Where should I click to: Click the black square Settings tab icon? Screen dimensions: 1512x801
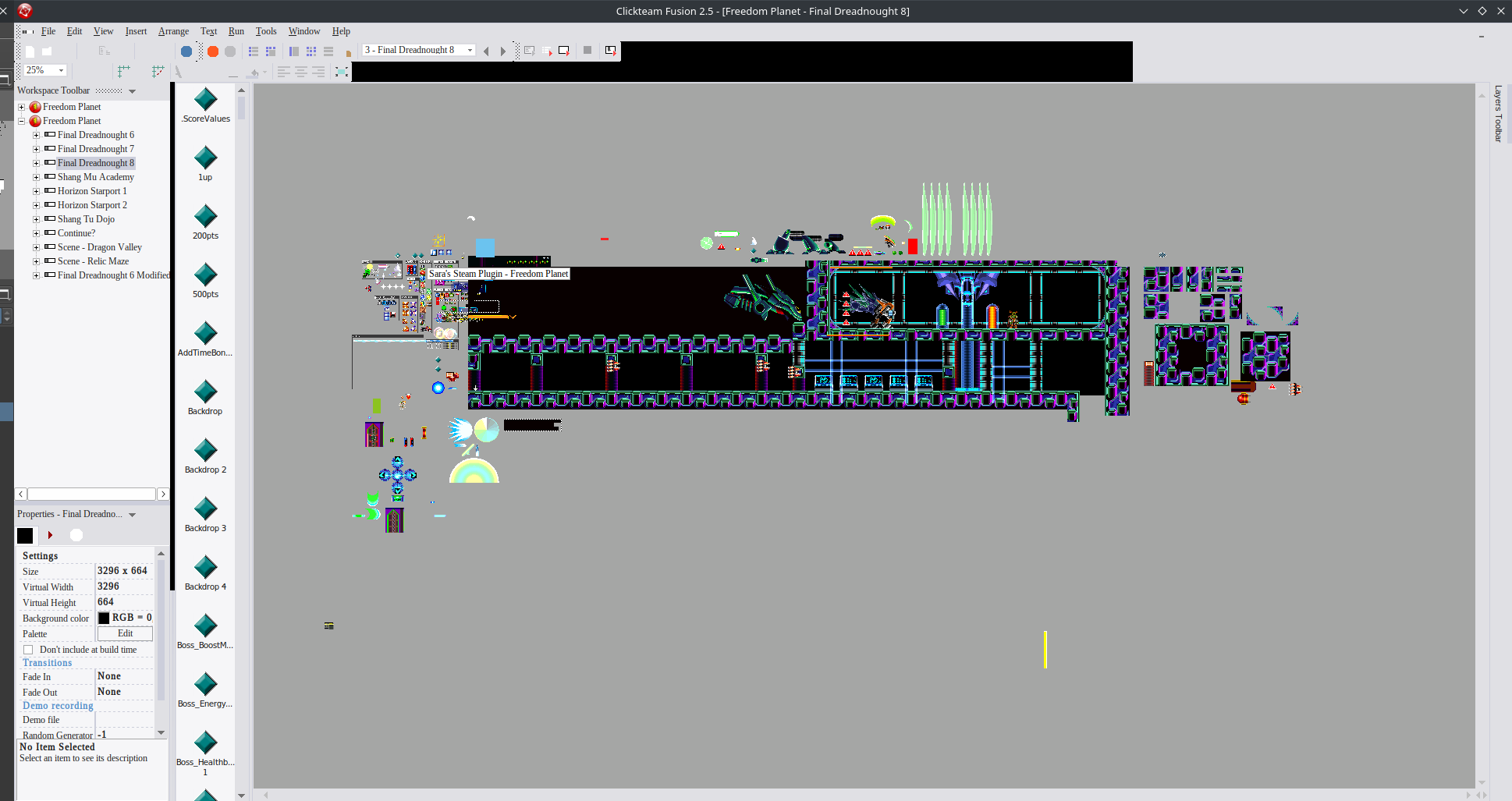coord(25,536)
